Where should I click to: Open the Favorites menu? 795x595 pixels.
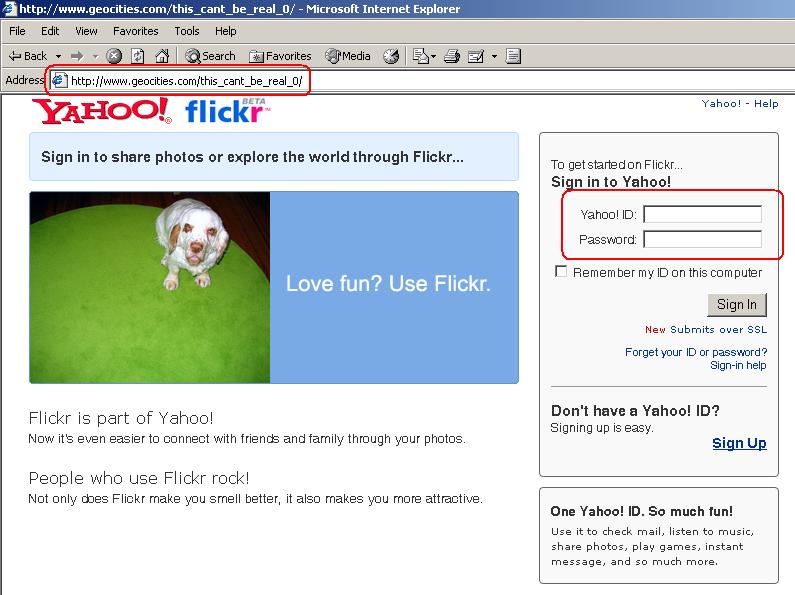(x=135, y=31)
